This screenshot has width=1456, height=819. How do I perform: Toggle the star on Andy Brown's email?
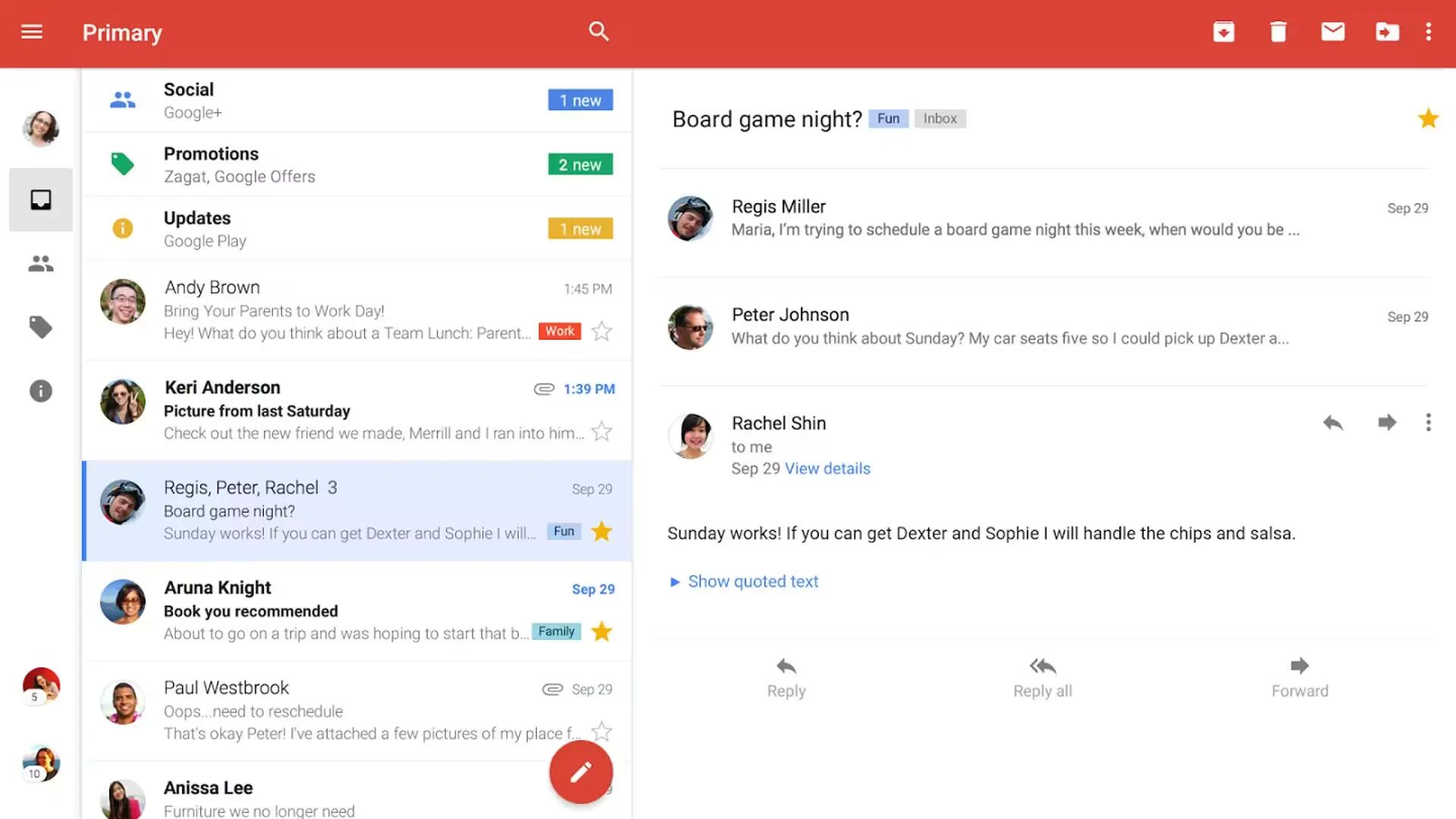coord(601,331)
